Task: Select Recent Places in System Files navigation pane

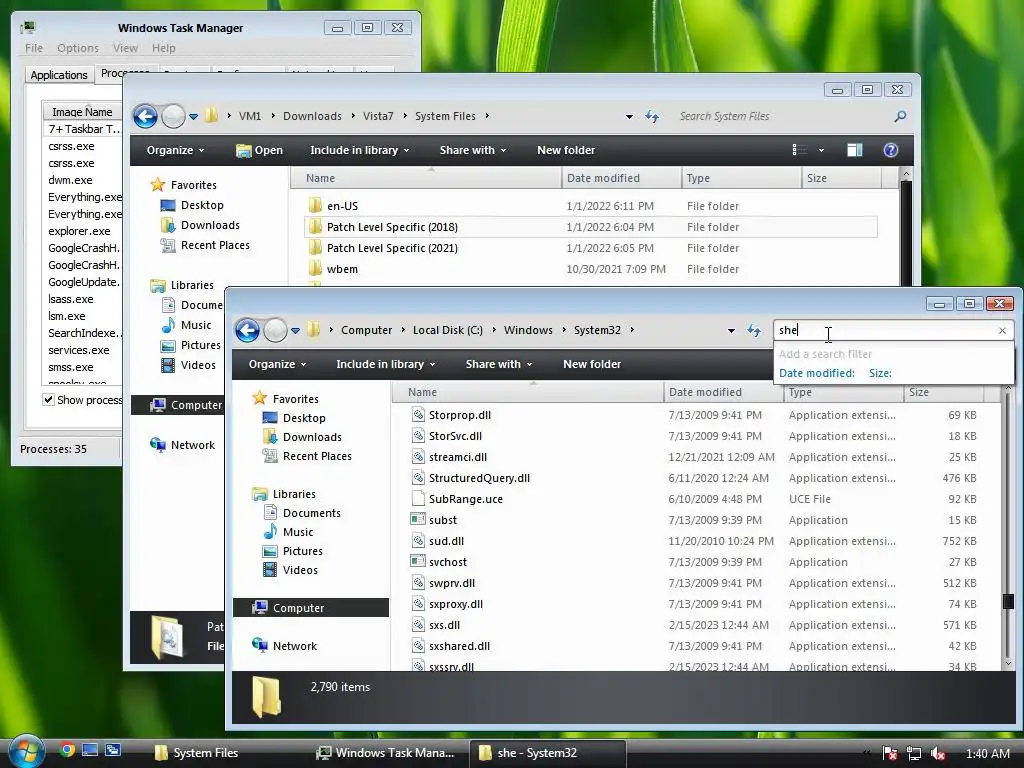Action: click(215, 246)
